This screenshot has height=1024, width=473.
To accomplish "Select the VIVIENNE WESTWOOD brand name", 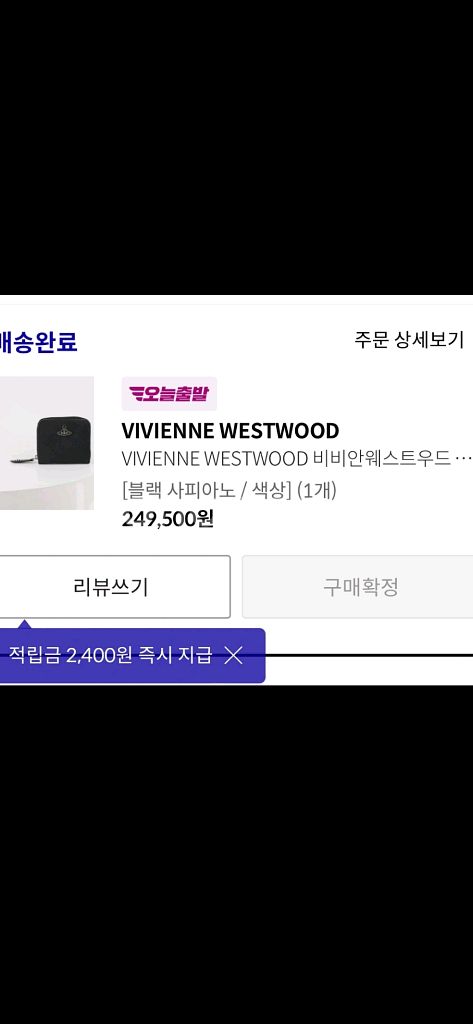I will [x=230, y=431].
